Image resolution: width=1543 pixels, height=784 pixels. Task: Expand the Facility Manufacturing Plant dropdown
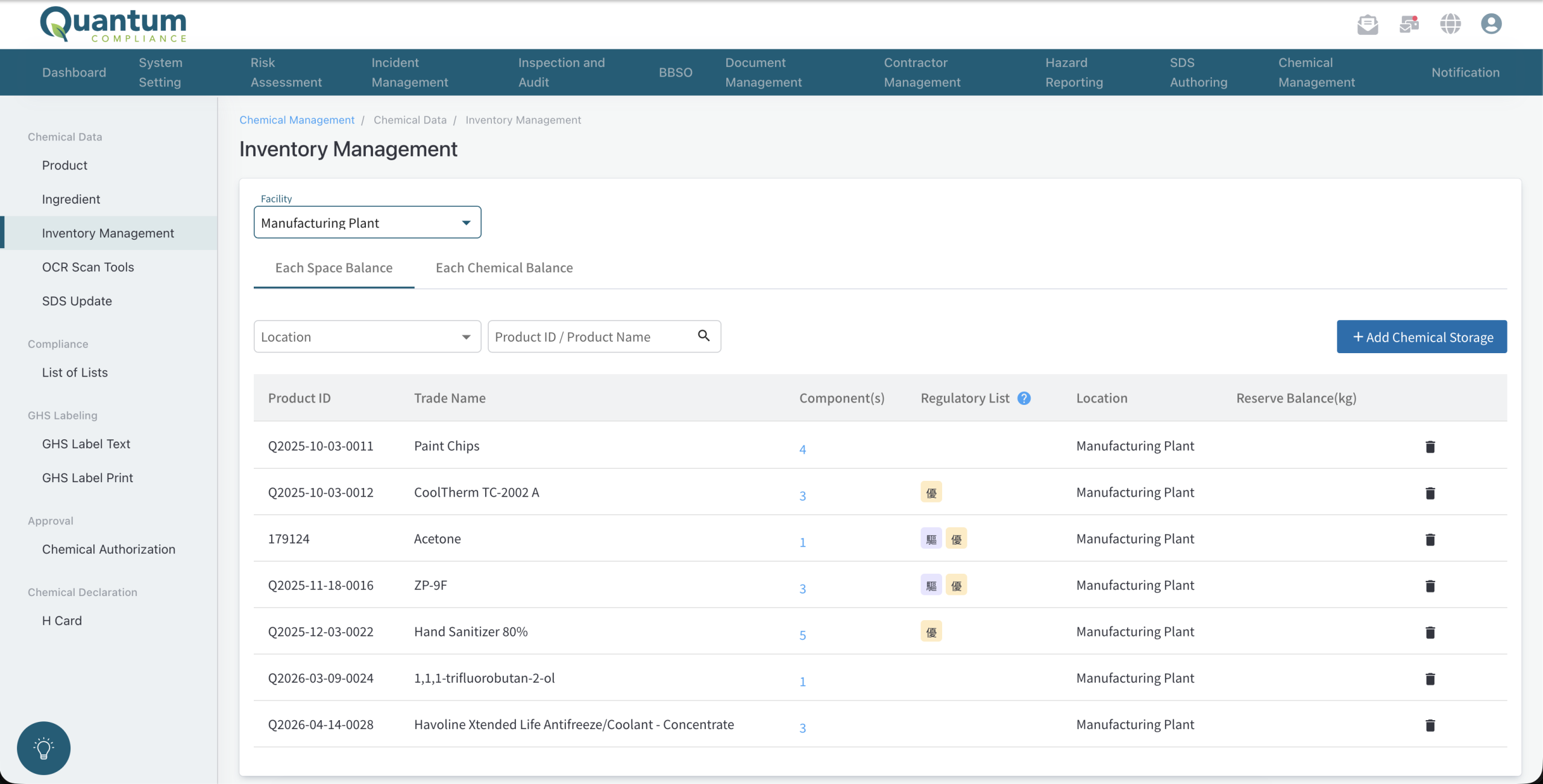[368, 222]
